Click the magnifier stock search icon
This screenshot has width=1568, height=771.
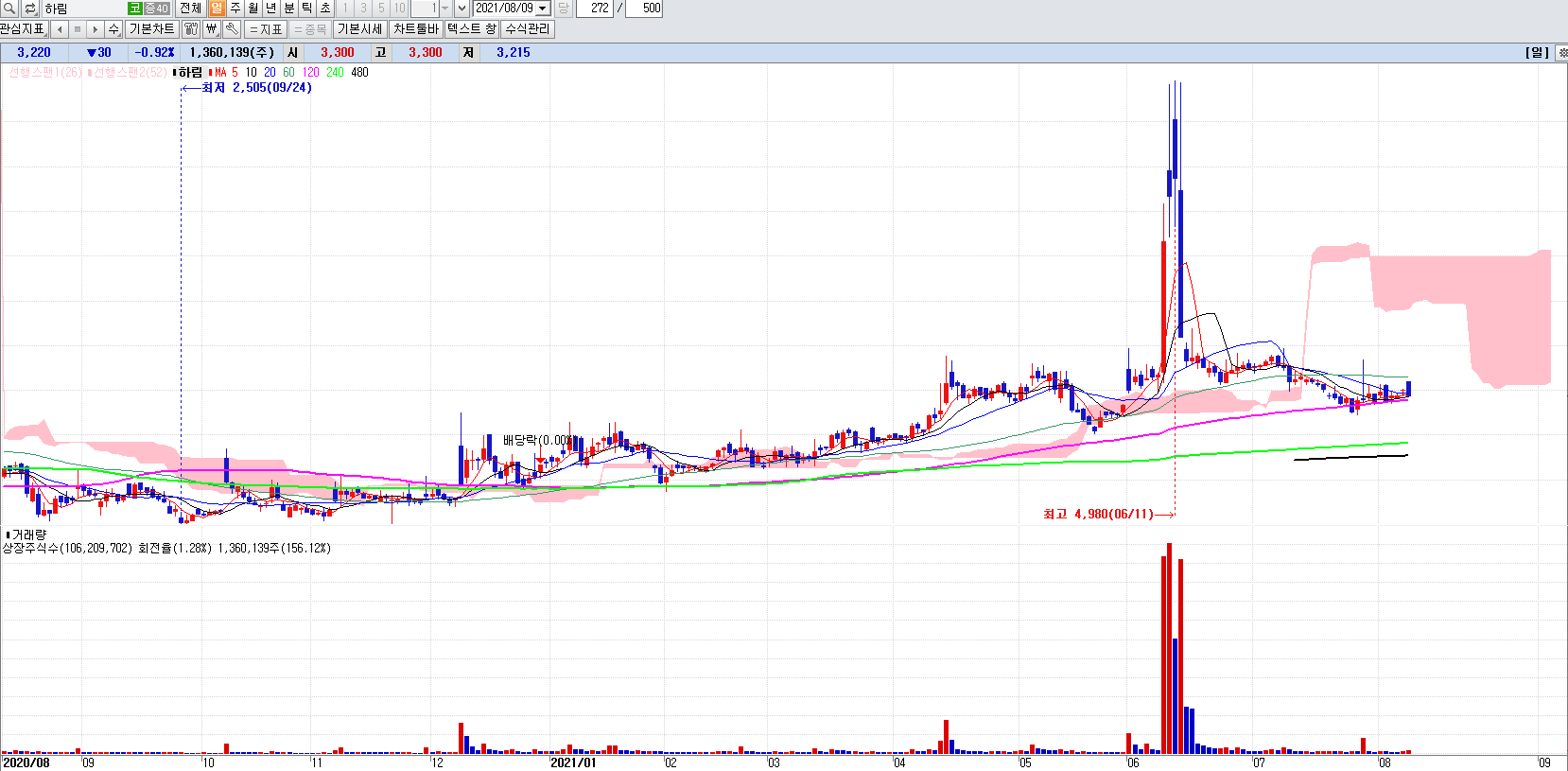coord(9,9)
